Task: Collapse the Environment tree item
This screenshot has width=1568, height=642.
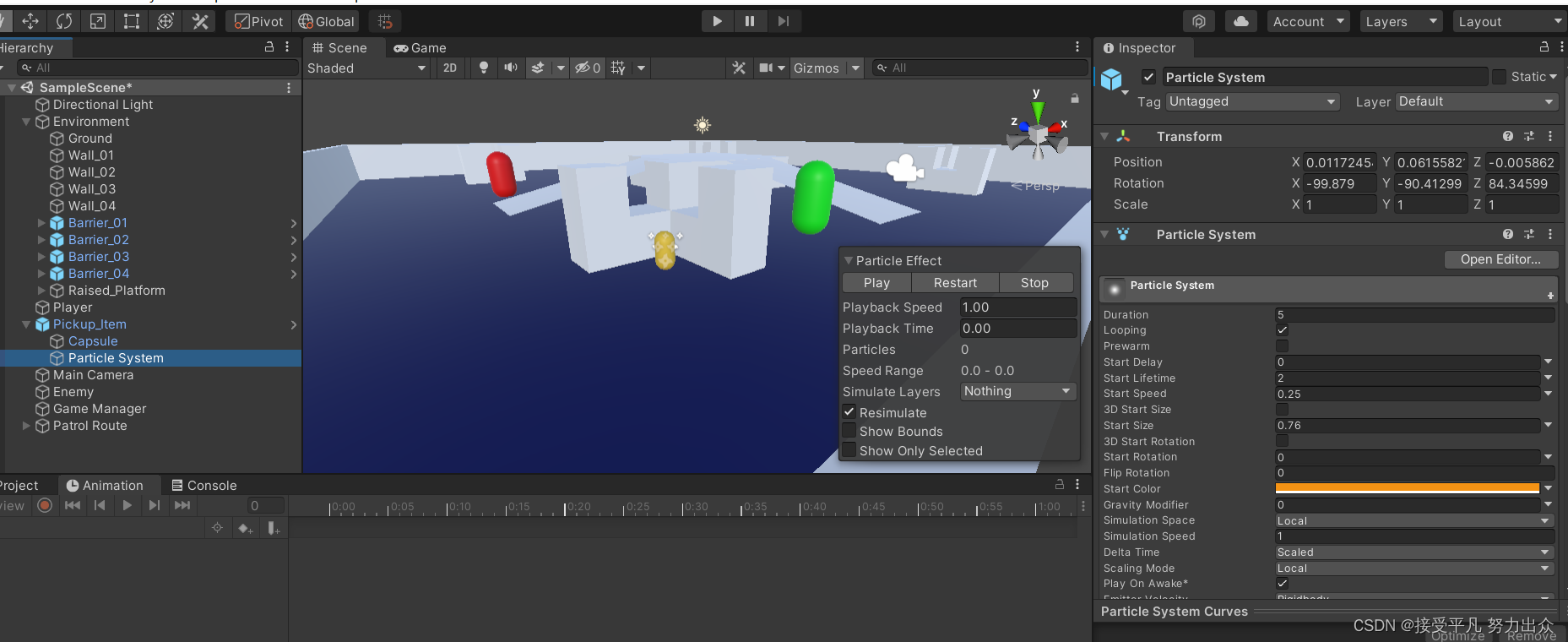Action: coord(26,122)
